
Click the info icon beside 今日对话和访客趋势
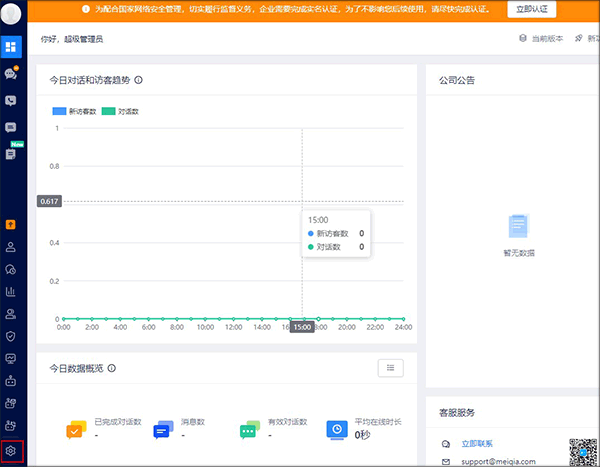point(139,80)
